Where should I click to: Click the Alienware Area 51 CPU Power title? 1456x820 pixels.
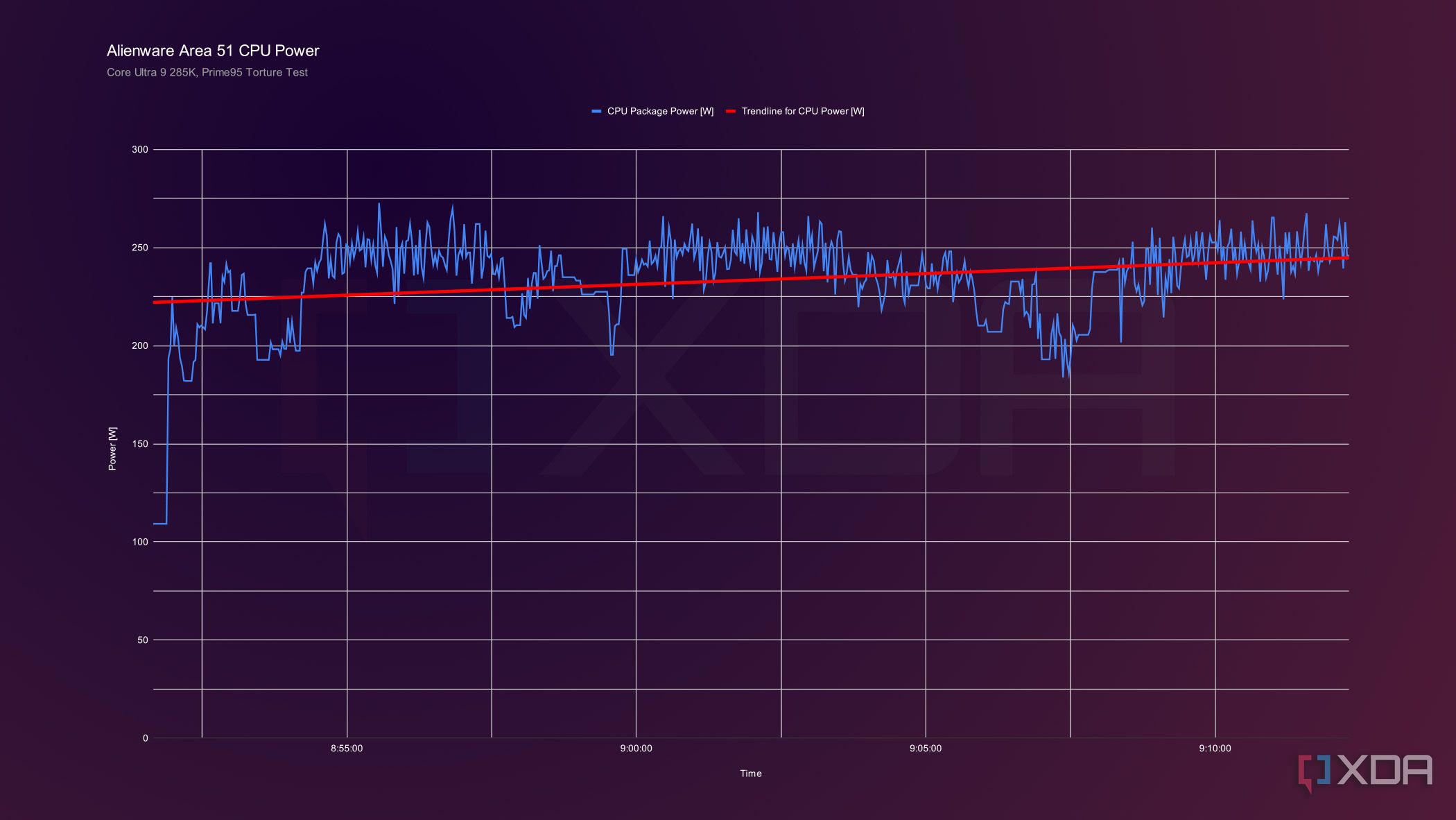[213, 51]
